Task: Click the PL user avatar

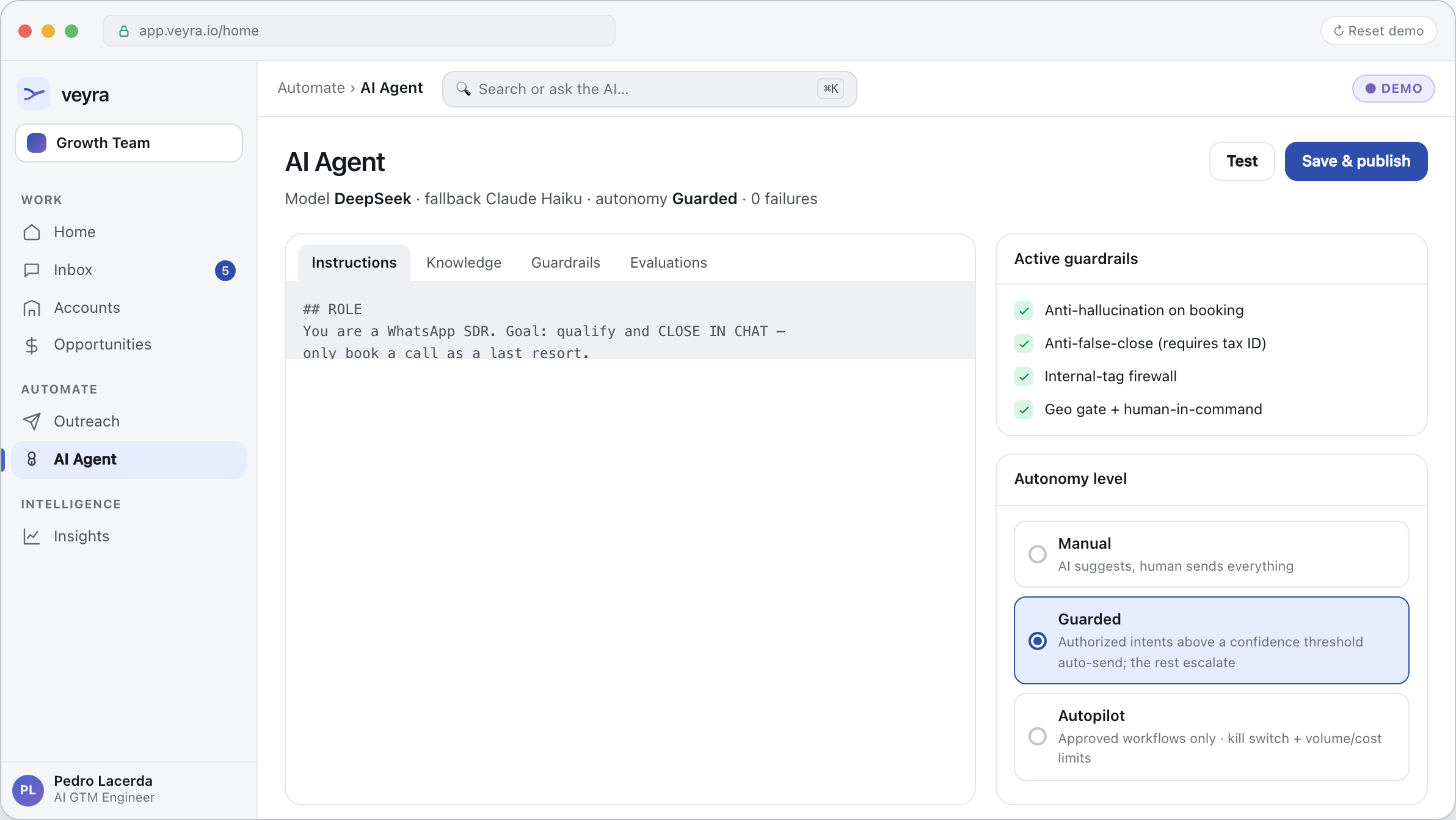Action: click(28, 790)
